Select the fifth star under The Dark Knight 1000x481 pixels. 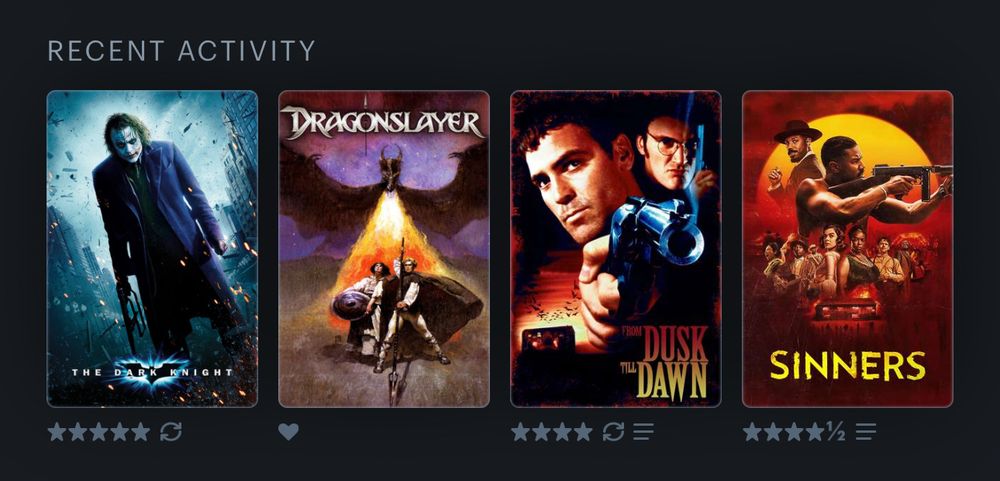point(140,432)
